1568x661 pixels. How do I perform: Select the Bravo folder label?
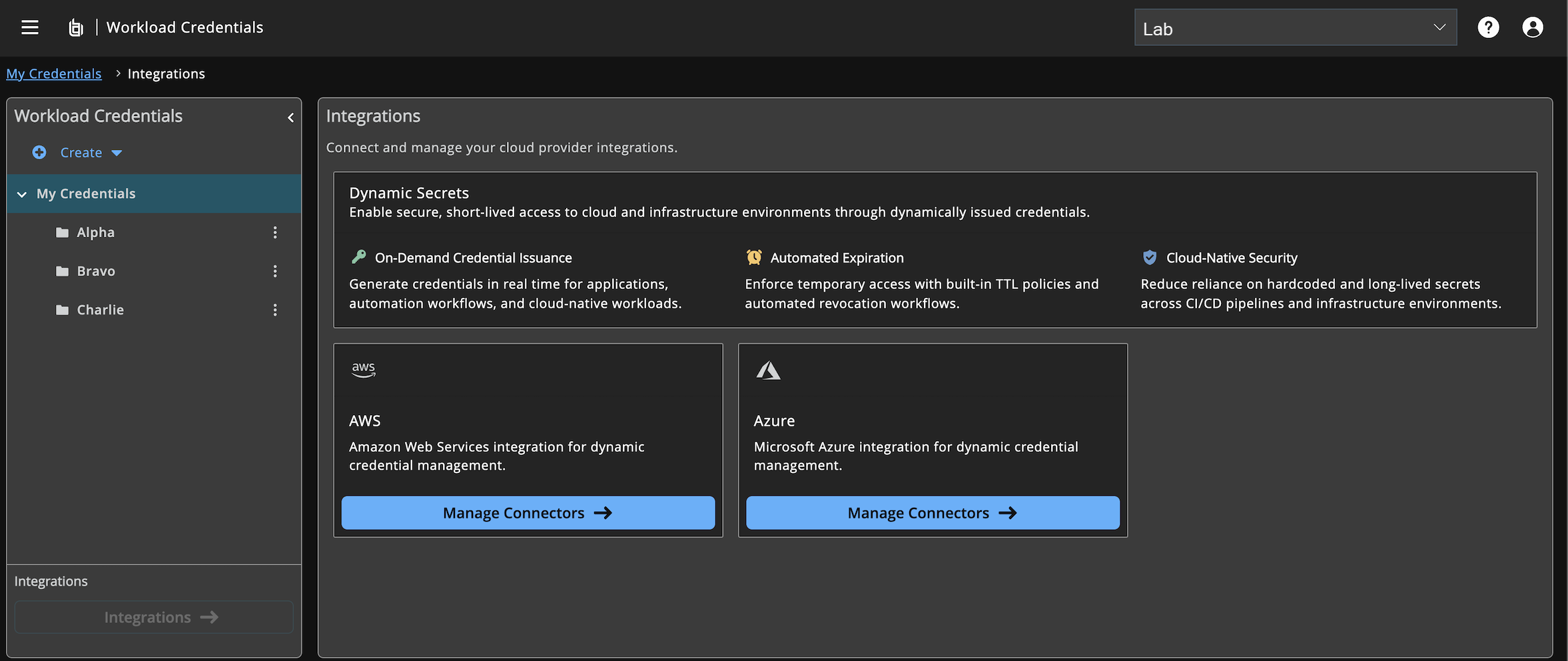[96, 271]
